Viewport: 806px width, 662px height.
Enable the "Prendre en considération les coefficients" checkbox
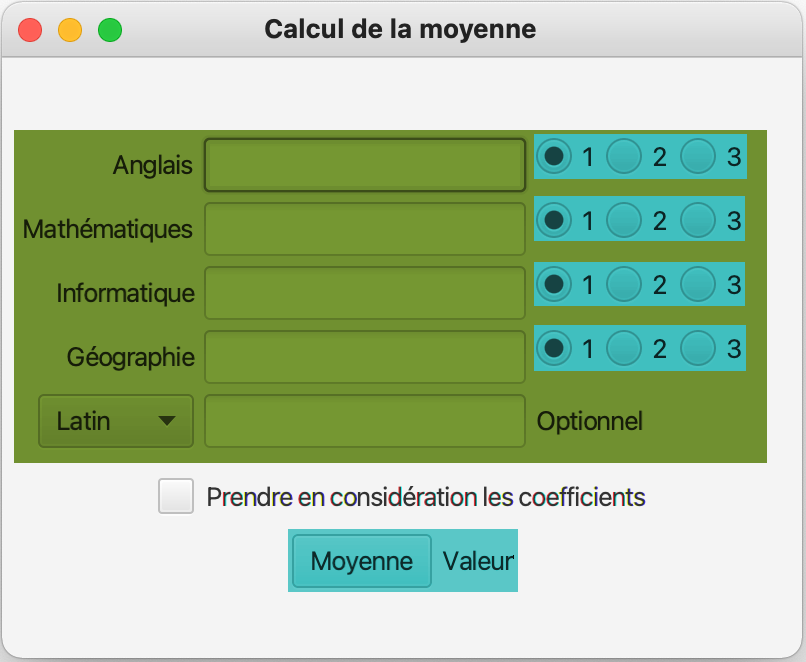pos(176,496)
